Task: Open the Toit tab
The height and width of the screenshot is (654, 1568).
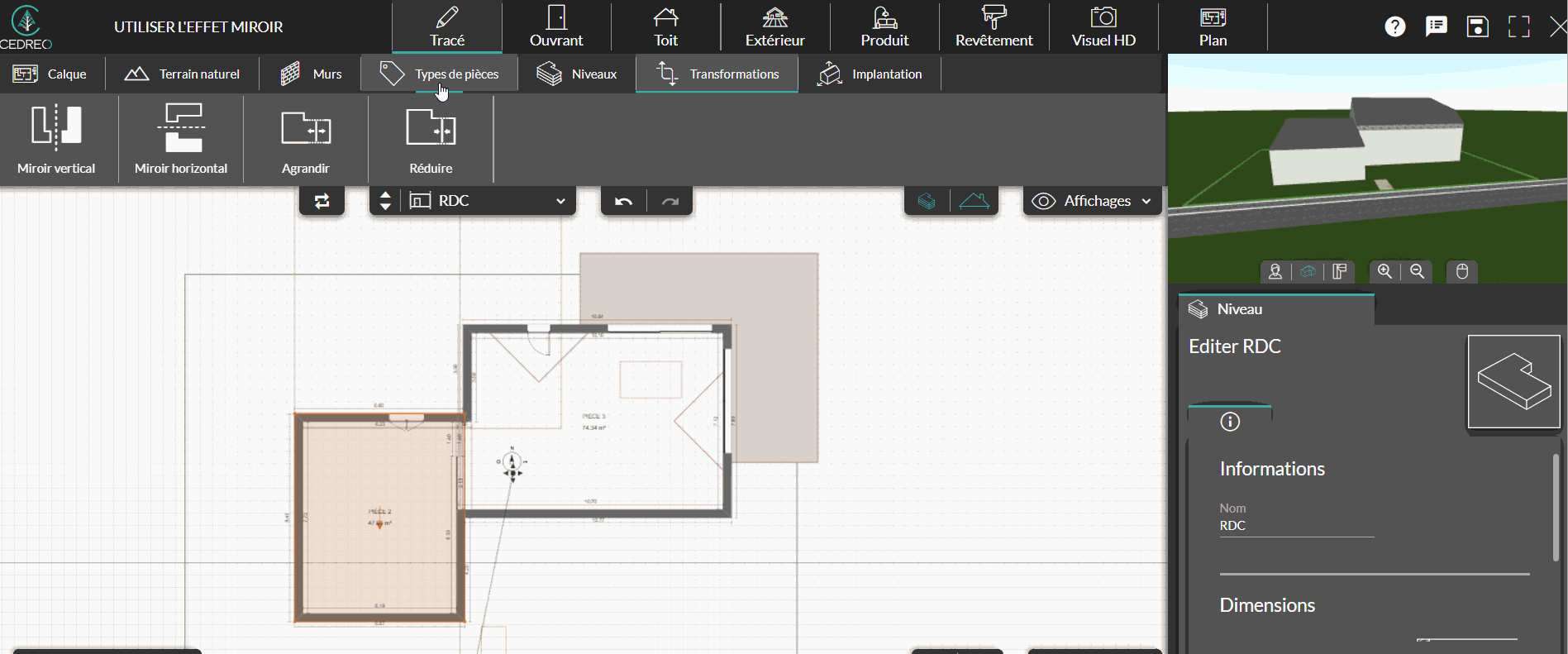Action: coord(665,27)
